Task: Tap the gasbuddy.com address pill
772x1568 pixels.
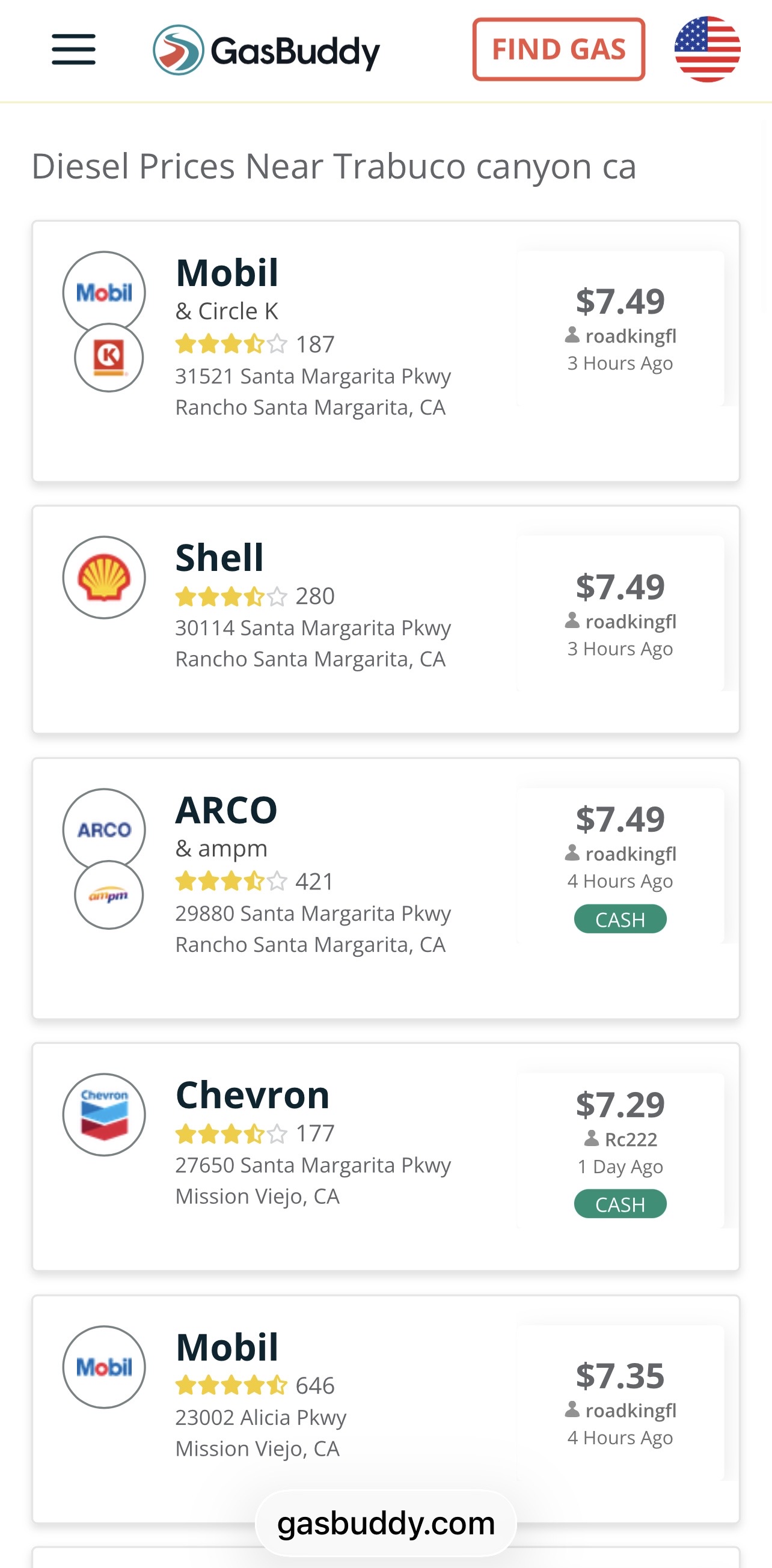Action: click(x=386, y=1524)
